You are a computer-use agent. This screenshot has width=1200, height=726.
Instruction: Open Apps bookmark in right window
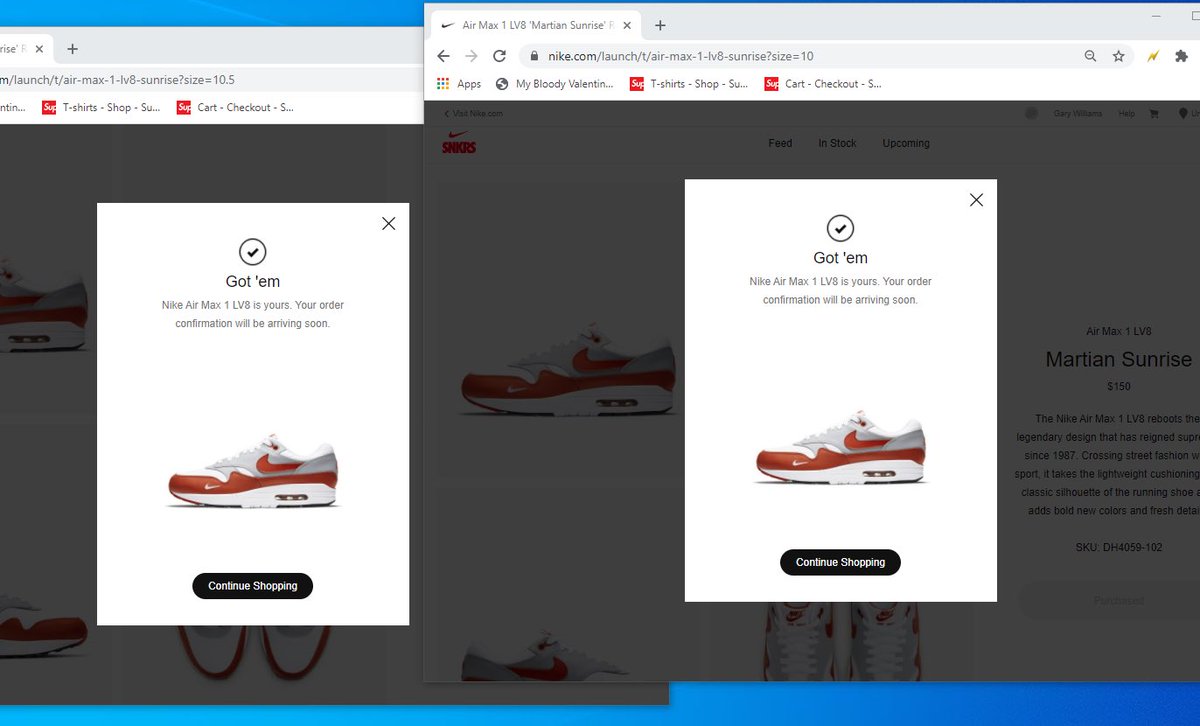pos(459,84)
